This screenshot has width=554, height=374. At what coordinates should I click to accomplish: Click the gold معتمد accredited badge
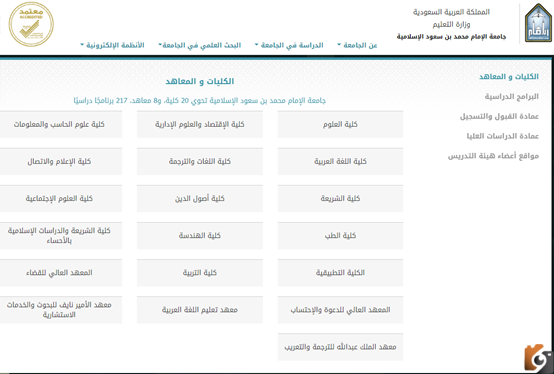coord(31,24)
